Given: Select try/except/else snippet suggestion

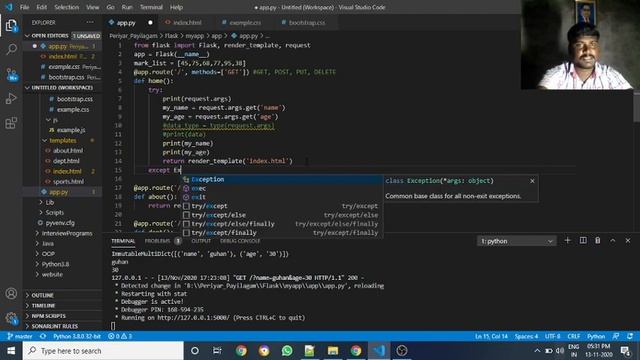Looking at the screenshot, I should [x=282, y=215].
